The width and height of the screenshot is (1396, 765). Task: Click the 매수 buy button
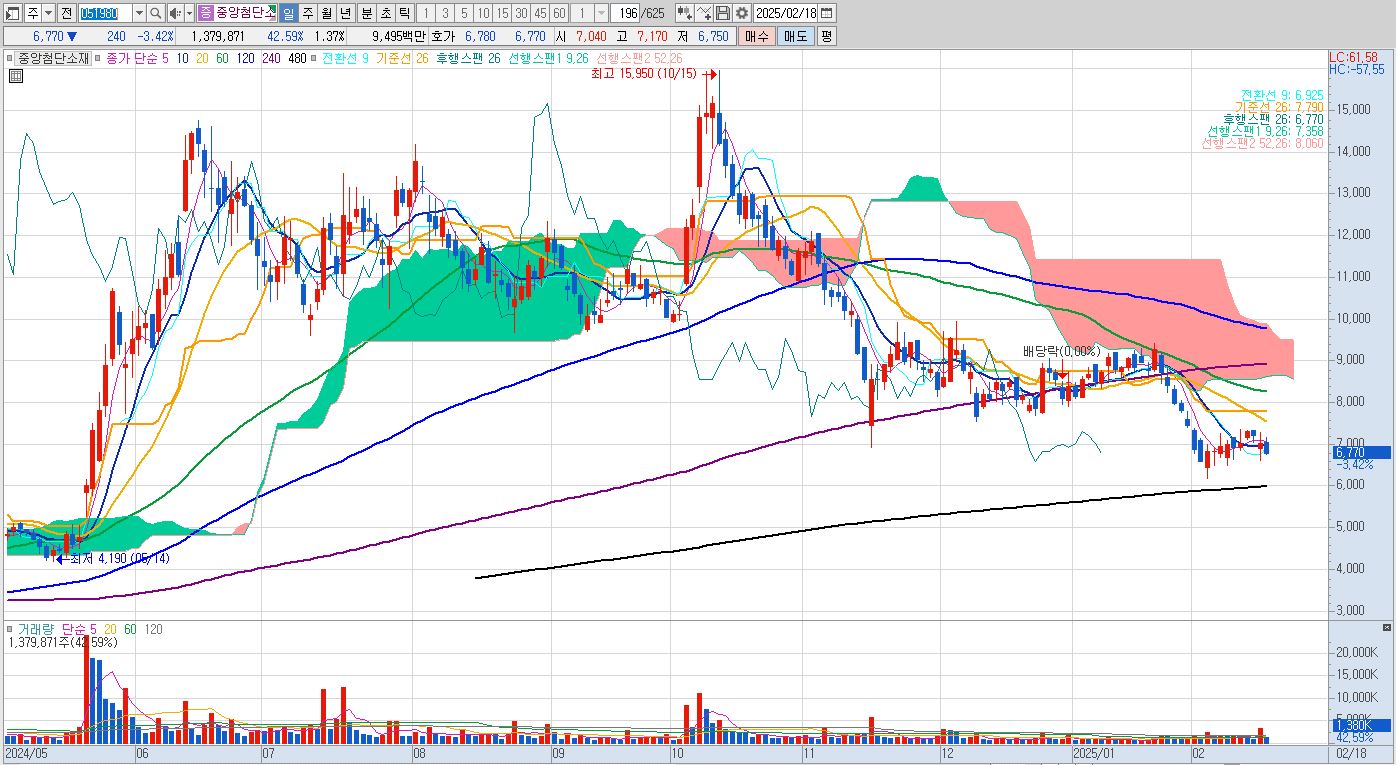point(756,36)
